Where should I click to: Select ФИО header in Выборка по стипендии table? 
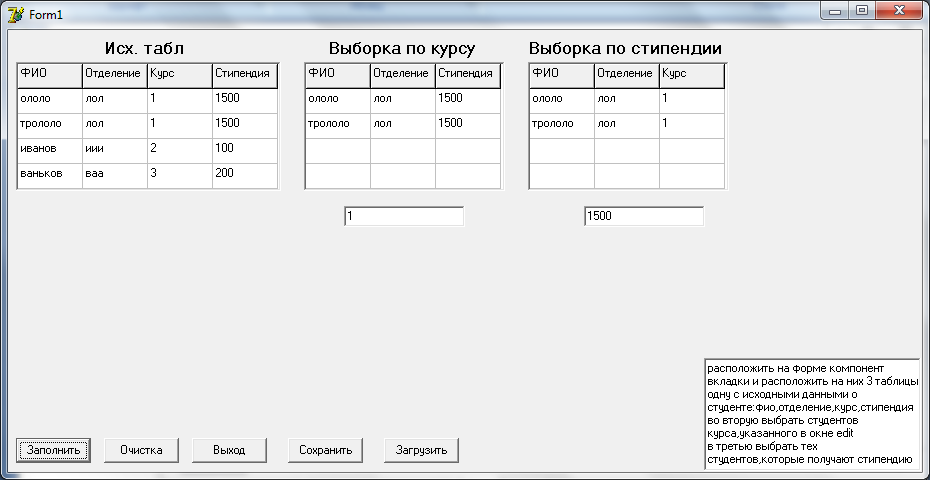(x=562, y=75)
